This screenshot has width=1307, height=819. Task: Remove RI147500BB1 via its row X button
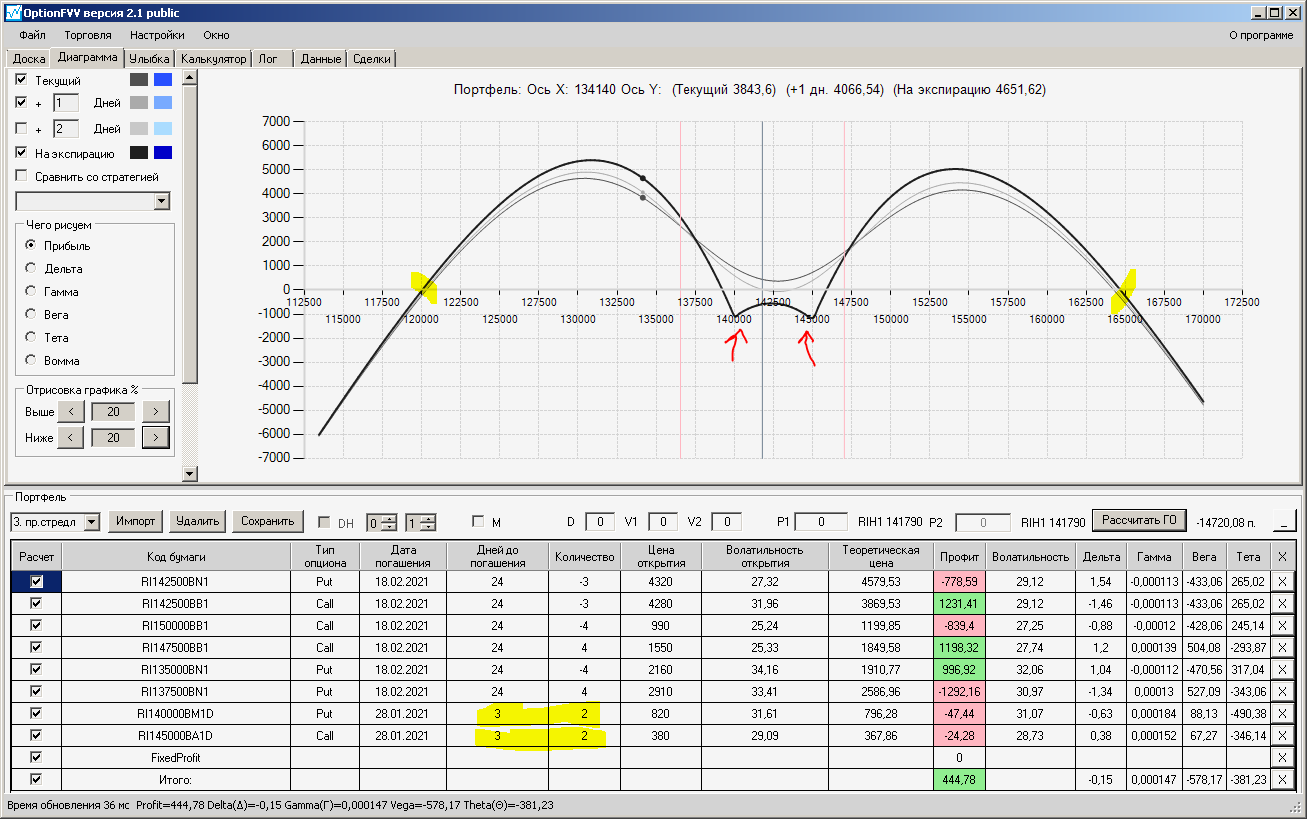[x=1283, y=647]
